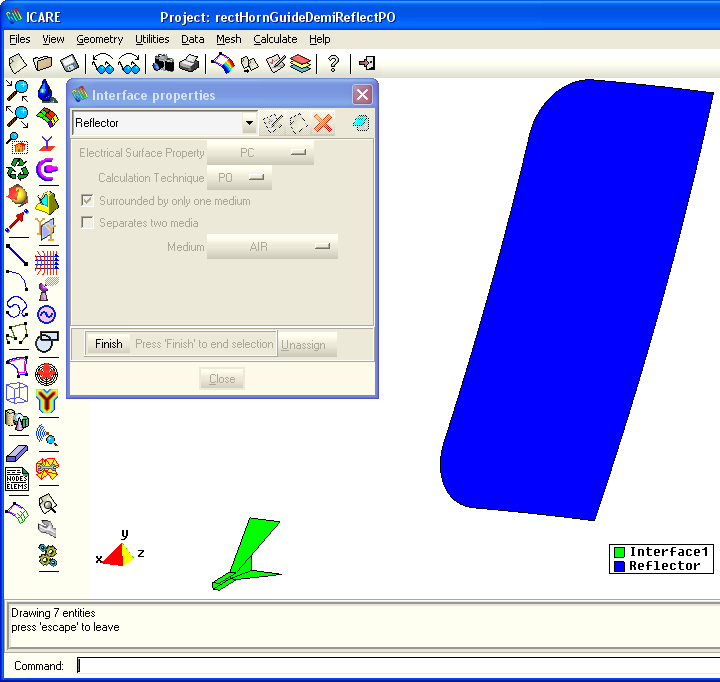
Task: Select the wireframe volume cube tool
Action: (x=17, y=394)
